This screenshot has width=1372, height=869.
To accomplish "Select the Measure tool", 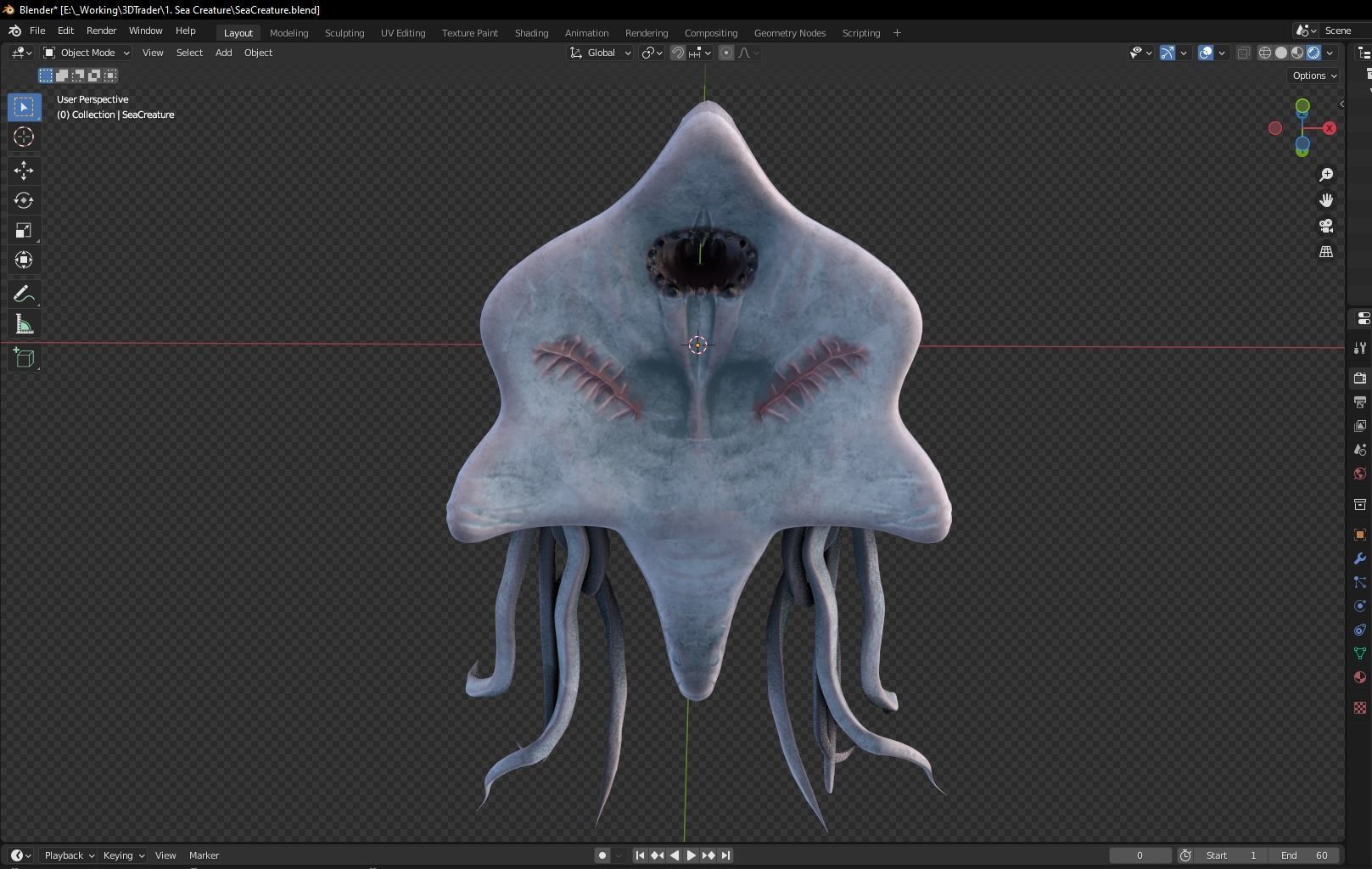I will 24,324.
